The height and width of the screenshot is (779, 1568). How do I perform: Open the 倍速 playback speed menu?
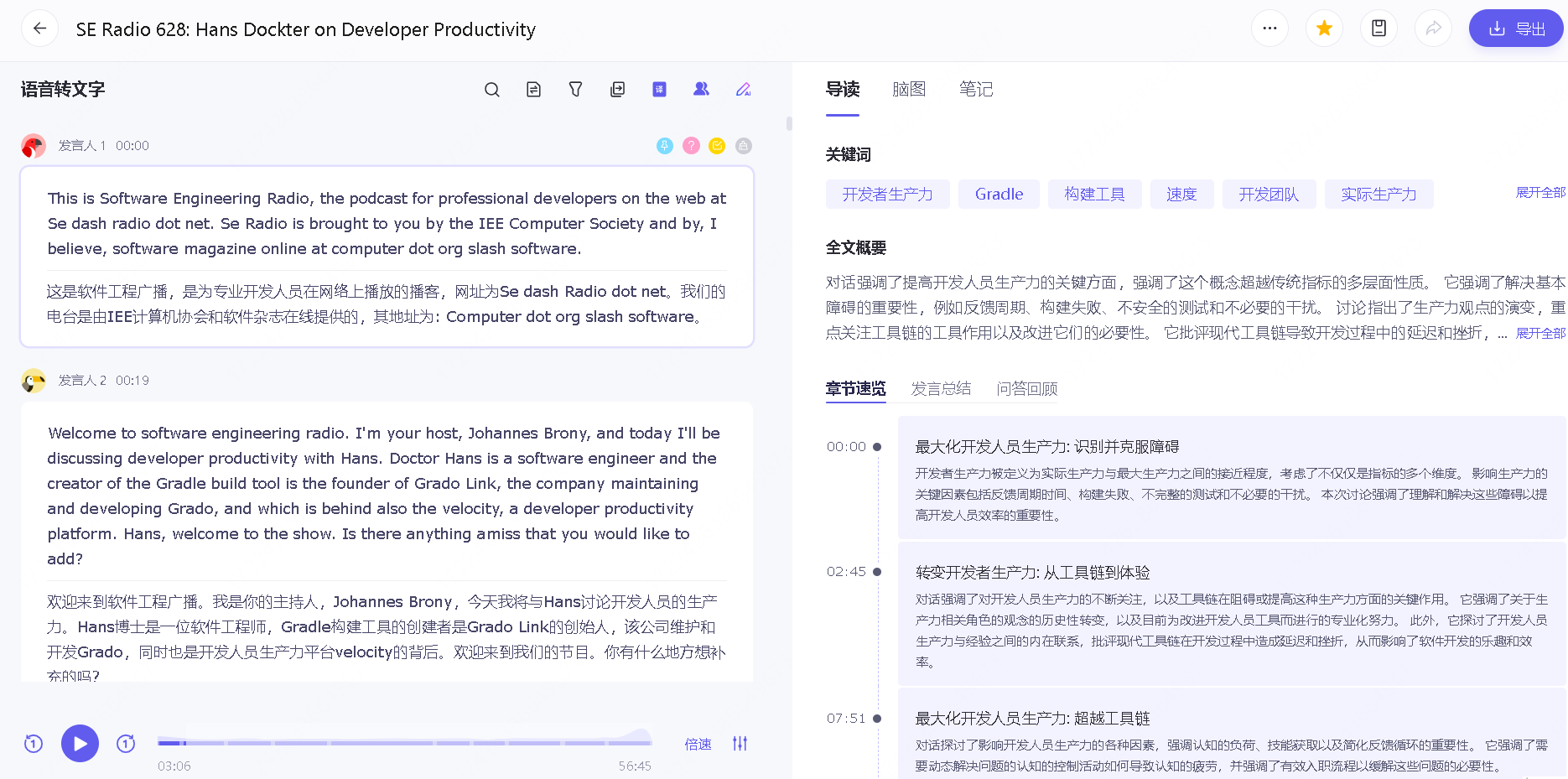point(698,745)
